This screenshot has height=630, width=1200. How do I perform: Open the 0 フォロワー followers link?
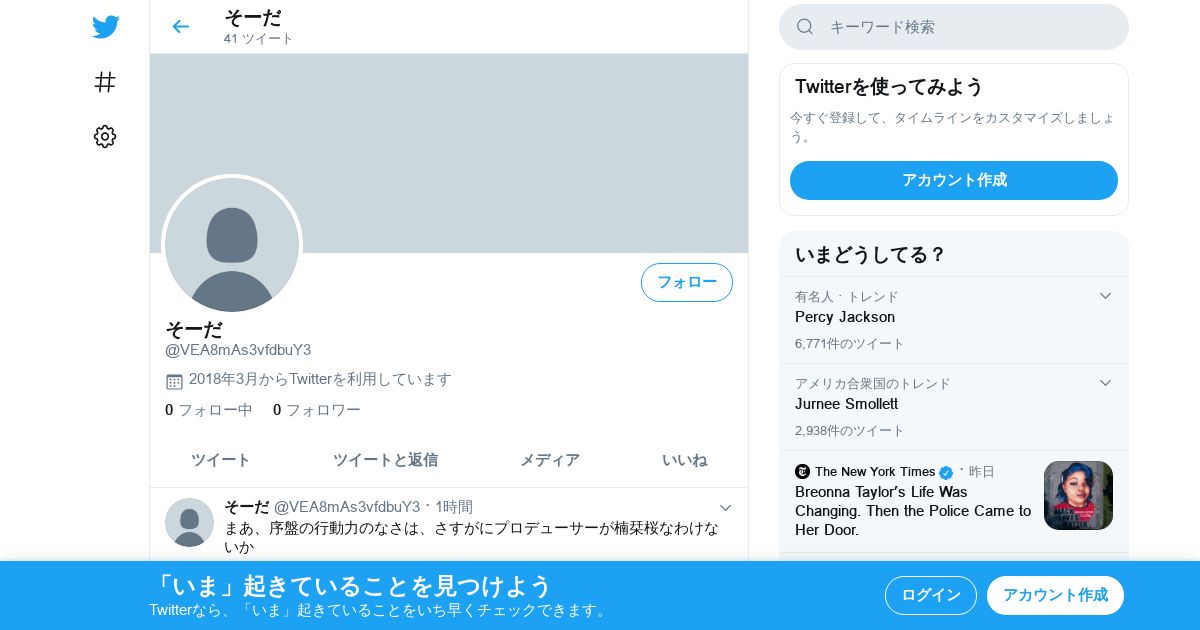pos(316,410)
